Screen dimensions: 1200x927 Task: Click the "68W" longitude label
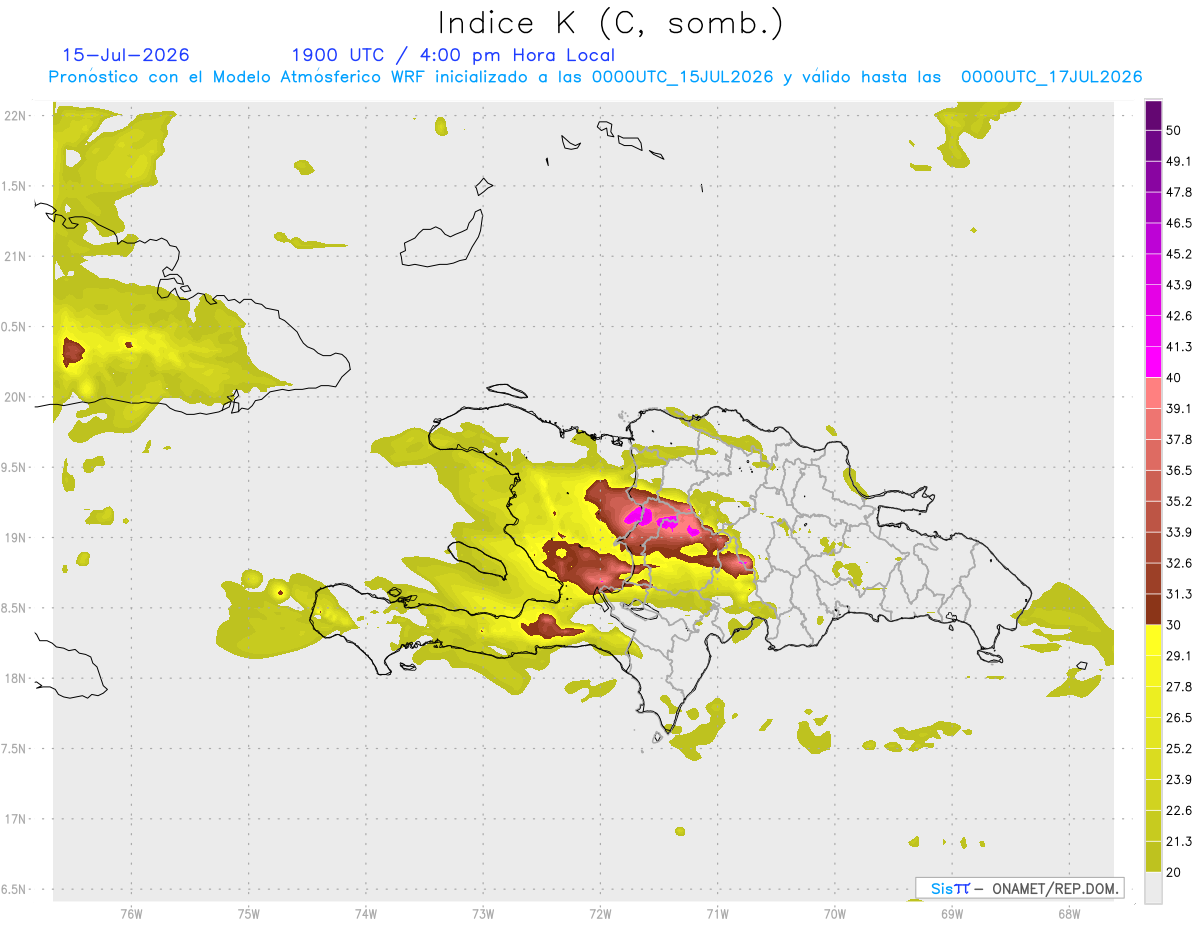pyautogui.click(x=1069, y=914)
